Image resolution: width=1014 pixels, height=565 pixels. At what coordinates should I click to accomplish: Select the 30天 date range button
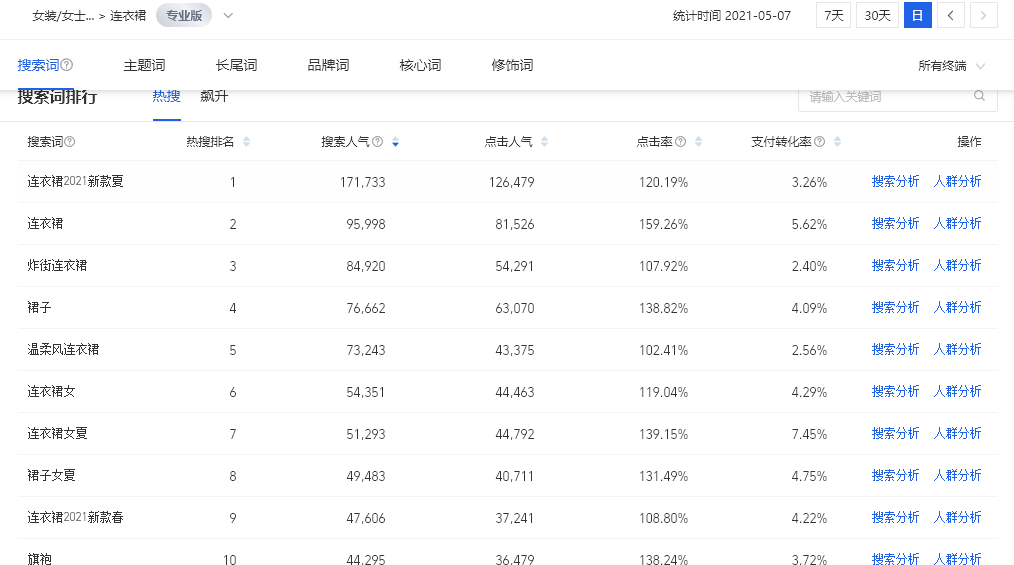[878, 16]
